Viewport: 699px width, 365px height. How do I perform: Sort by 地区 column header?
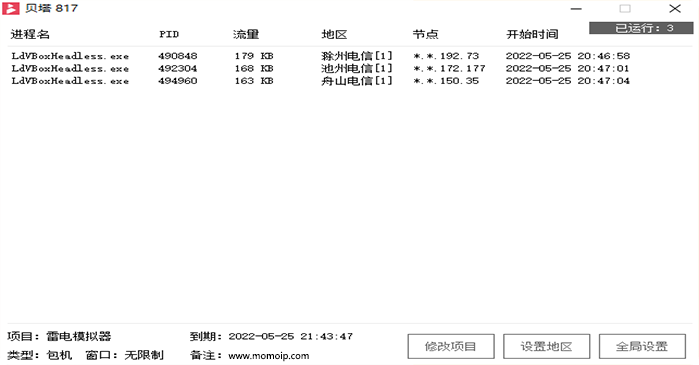point(334,34)
